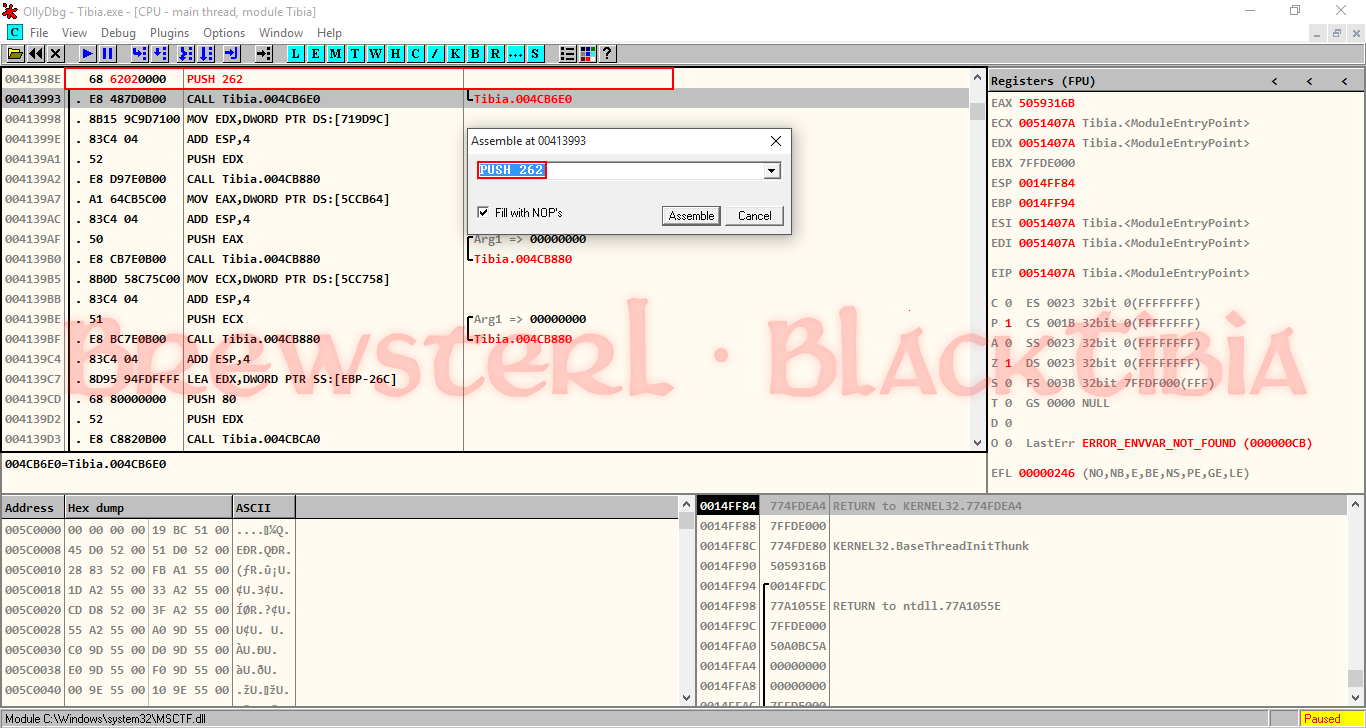Viewport: 1366px width, 728px height.
Task: Click the ESP register value 0014FF84
Action: 1046,183
